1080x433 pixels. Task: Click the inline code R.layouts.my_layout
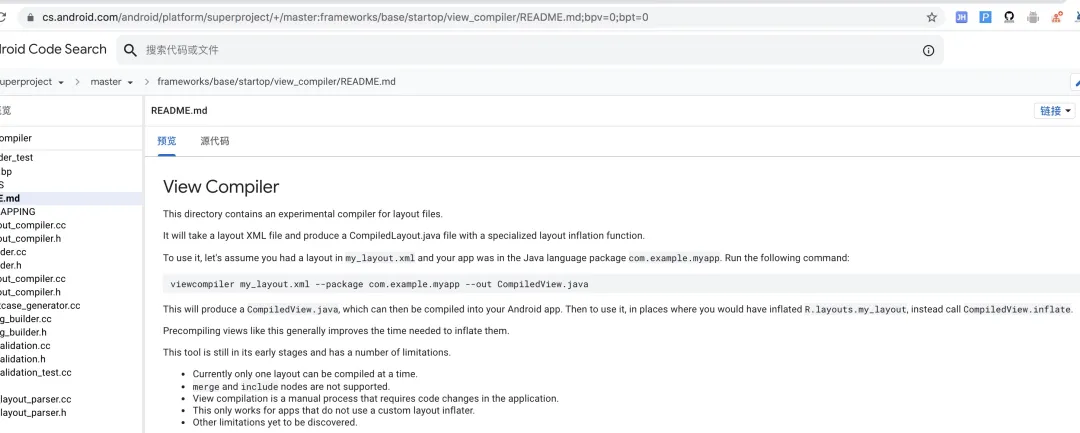855,310
